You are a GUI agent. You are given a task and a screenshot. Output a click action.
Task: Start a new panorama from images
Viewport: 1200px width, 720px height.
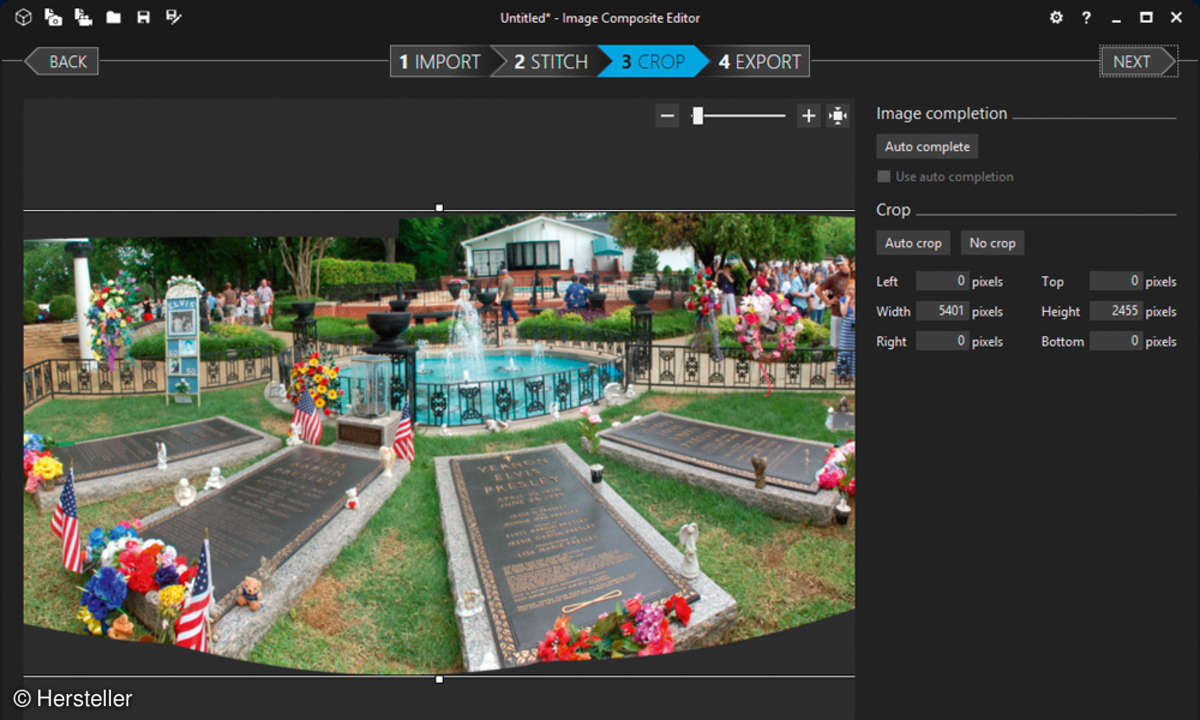tap(53, 17)
